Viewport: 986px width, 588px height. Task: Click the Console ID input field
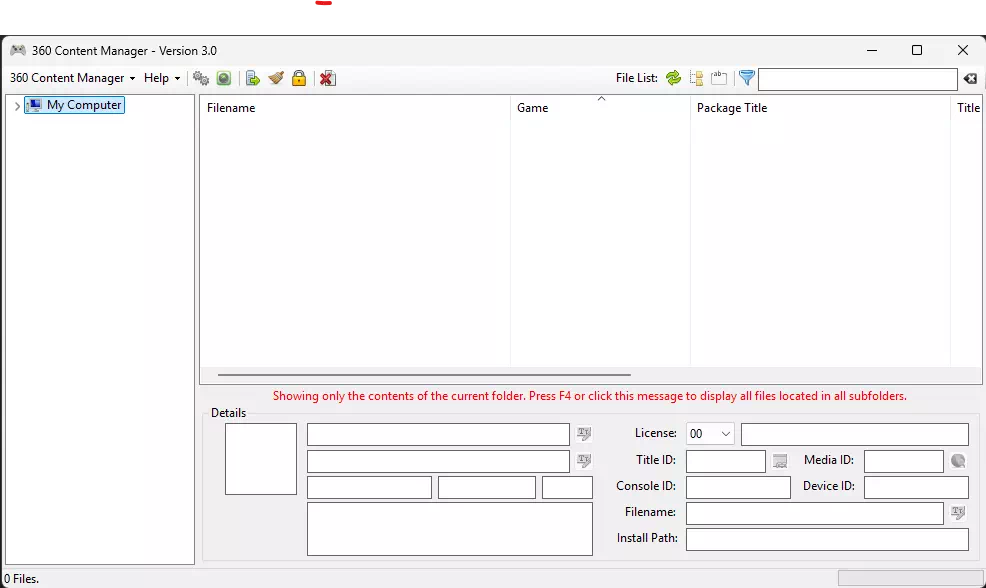click(x=738, y=487)
